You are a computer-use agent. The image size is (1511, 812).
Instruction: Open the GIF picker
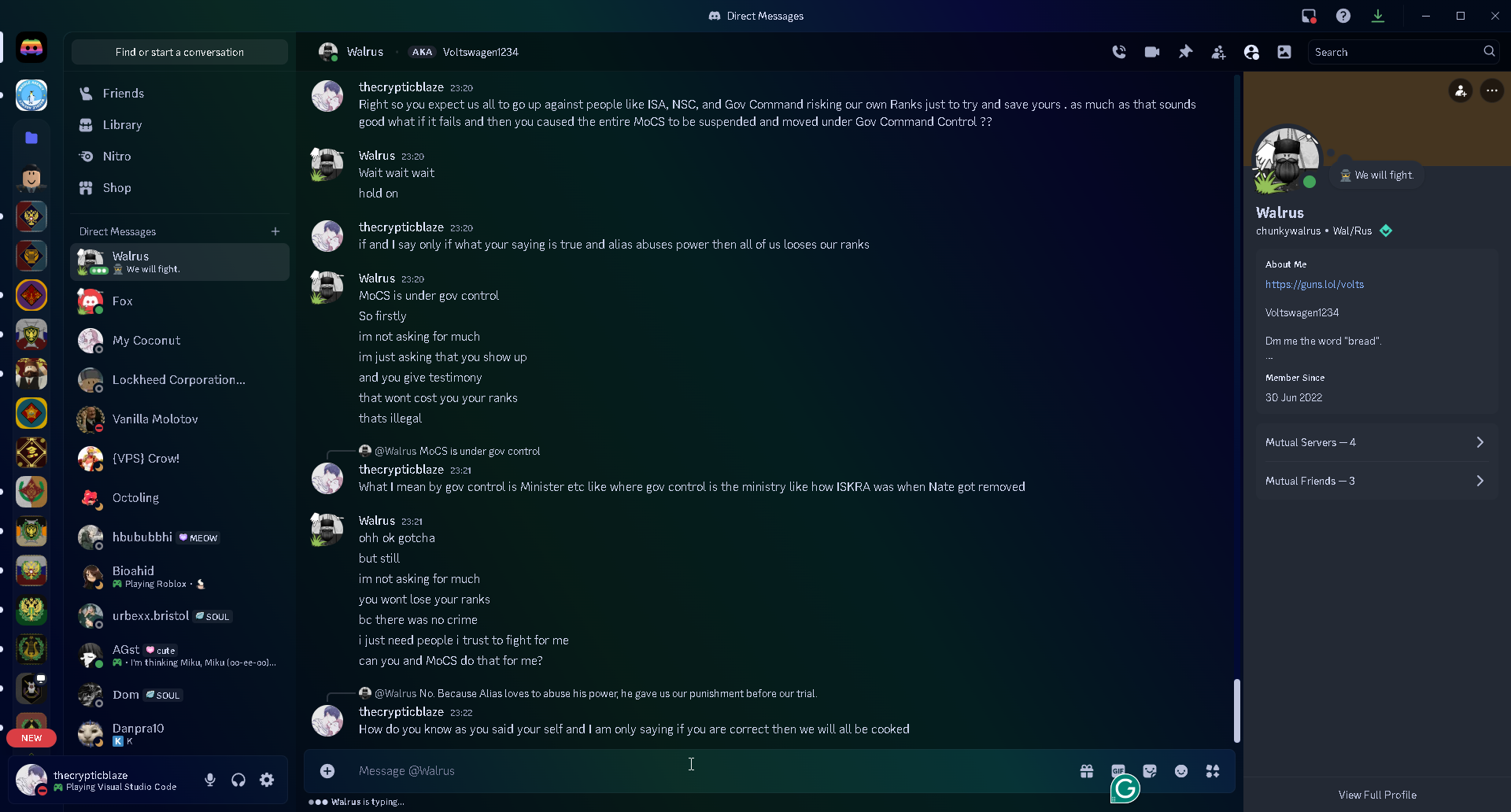point(1118,771)
